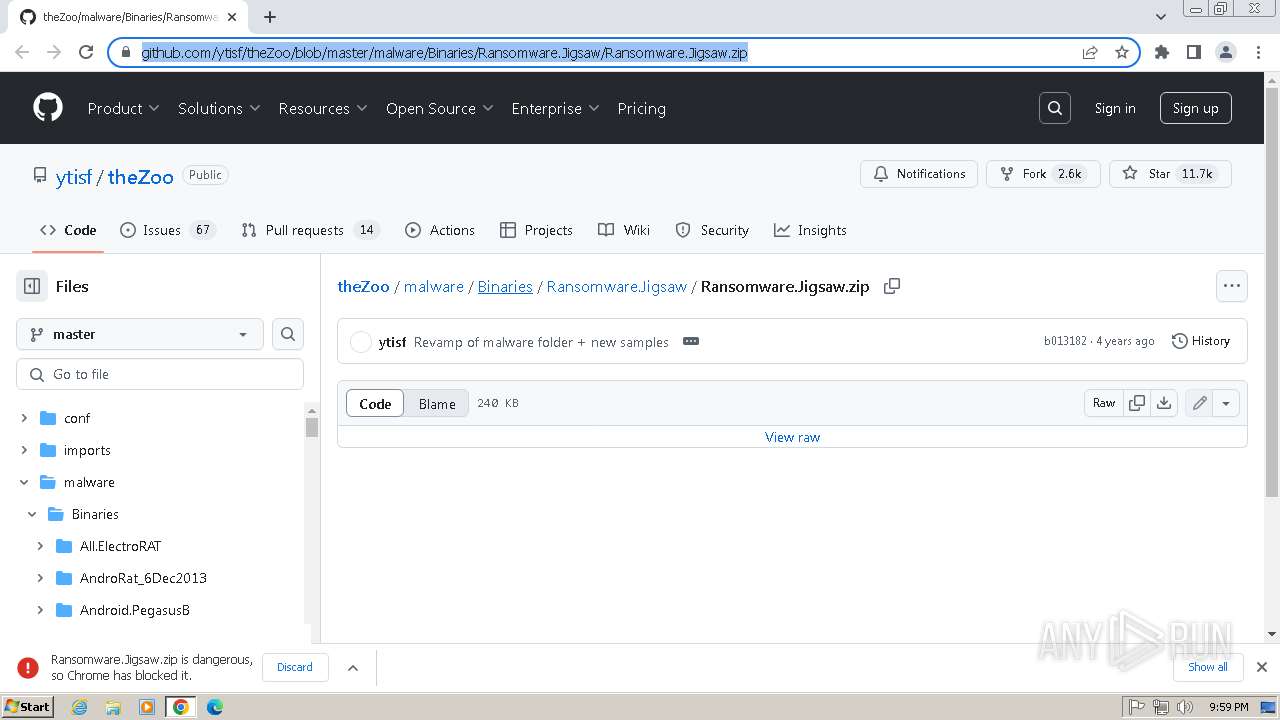Screen dimensions: 1280x720
Task: Star the theZoo repository
Action: pyautogui.click(x=1170, y=173)
